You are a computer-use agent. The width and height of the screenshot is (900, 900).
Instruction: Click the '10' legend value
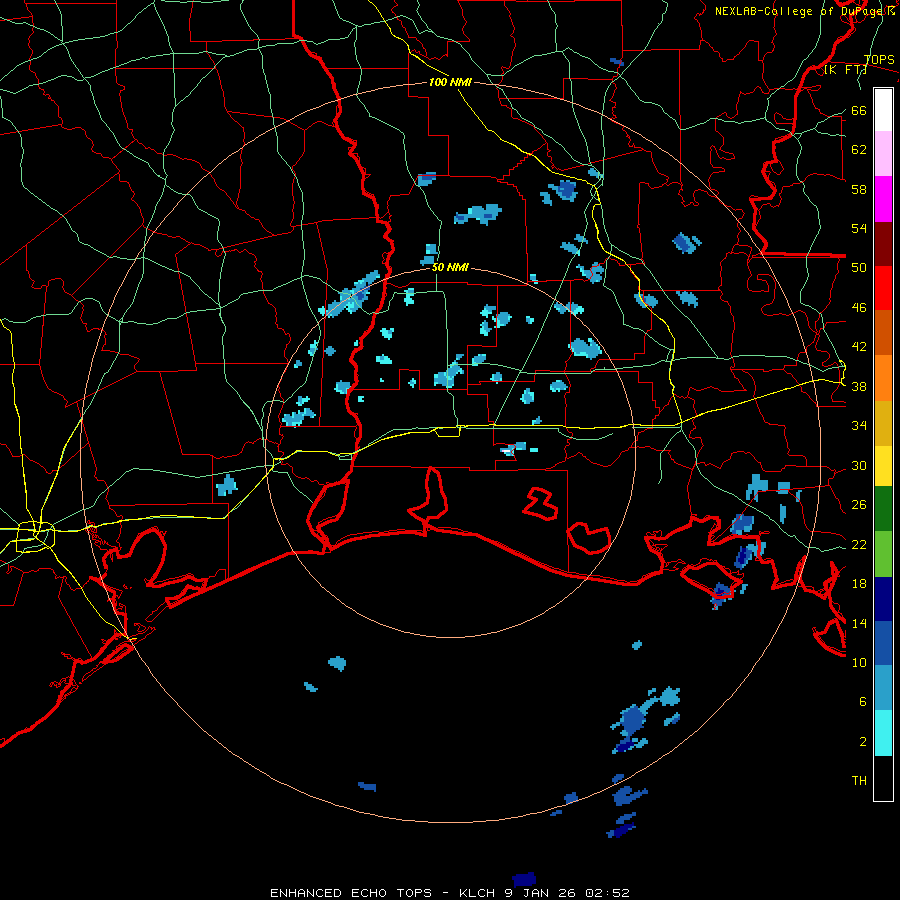click(x=859, y=662)
